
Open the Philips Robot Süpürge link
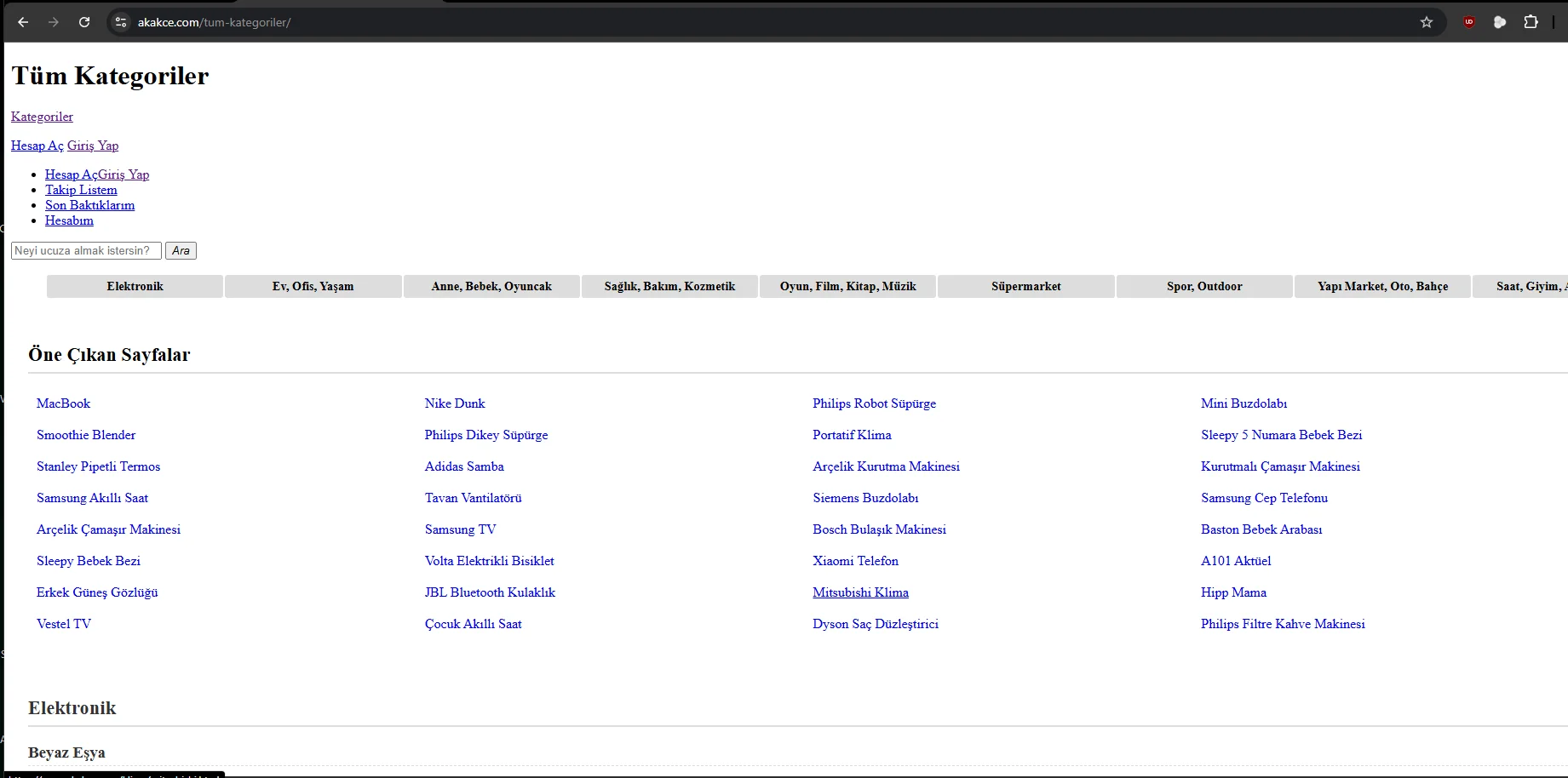[874, 403]
